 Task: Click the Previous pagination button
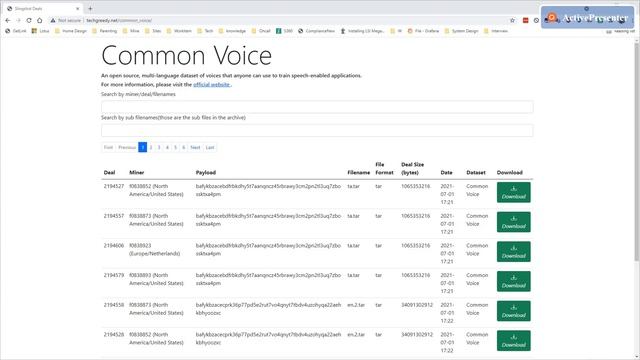pos(127,147)
